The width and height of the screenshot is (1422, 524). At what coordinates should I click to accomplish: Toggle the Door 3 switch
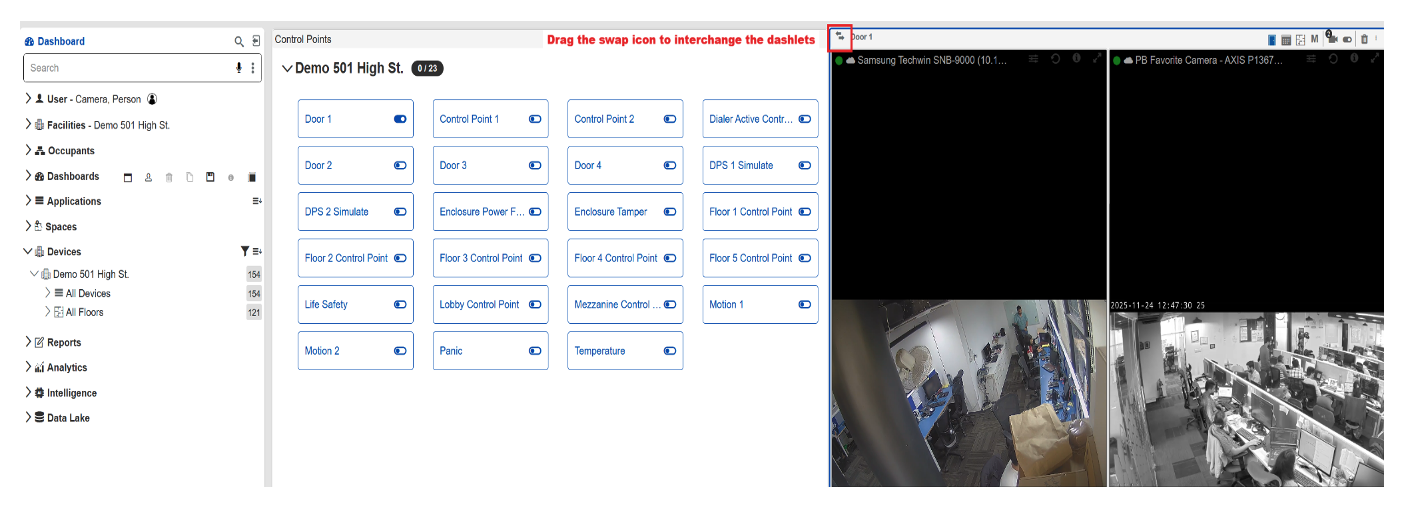tap(535, 165)
